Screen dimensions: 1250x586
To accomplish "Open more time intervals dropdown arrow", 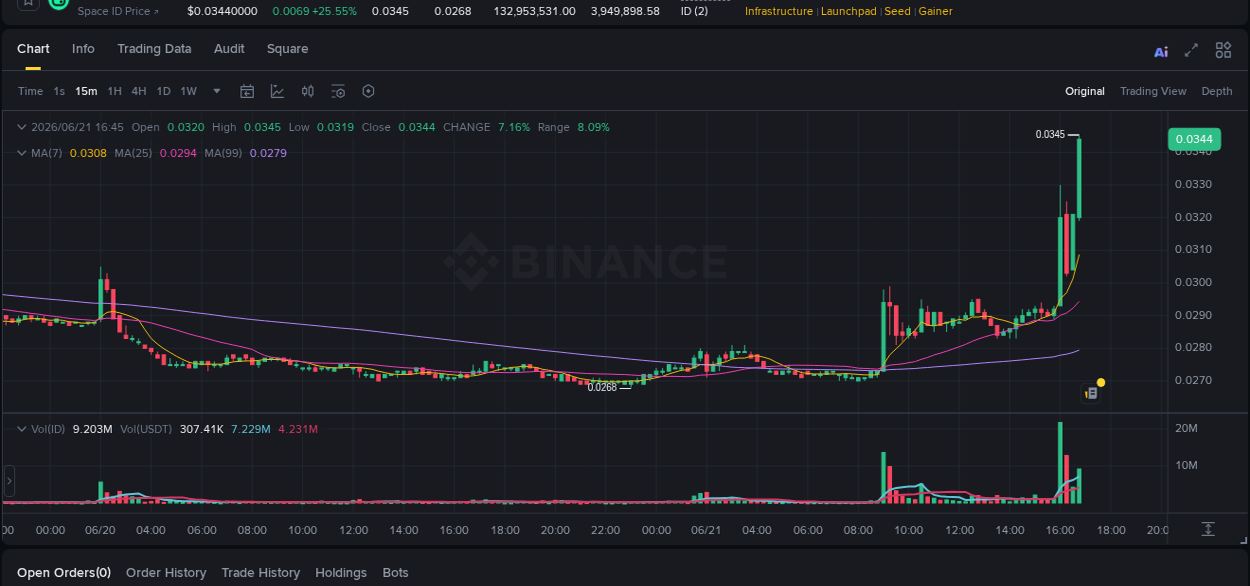I will pos(217,91).
